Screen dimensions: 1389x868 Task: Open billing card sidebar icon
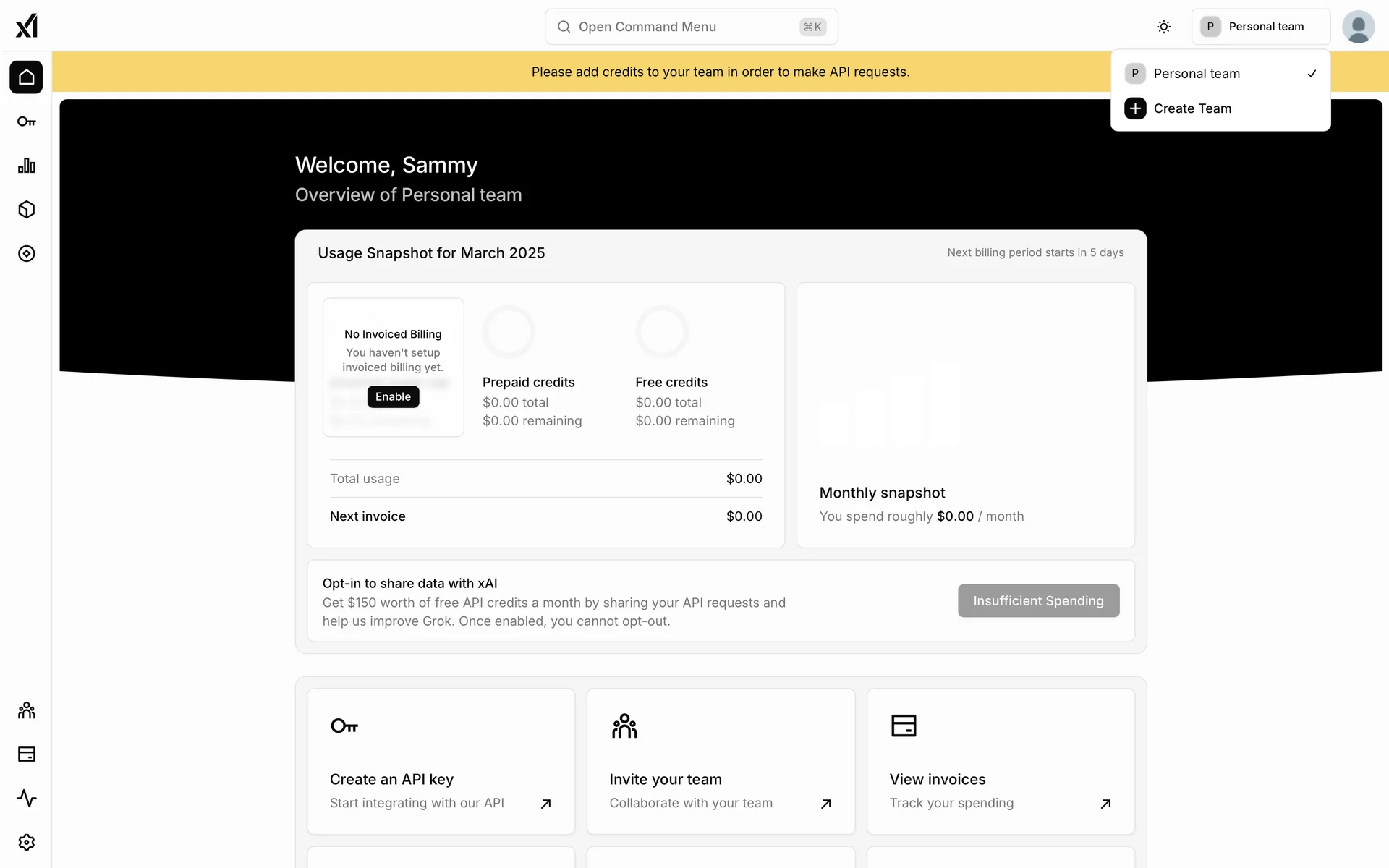26,754
